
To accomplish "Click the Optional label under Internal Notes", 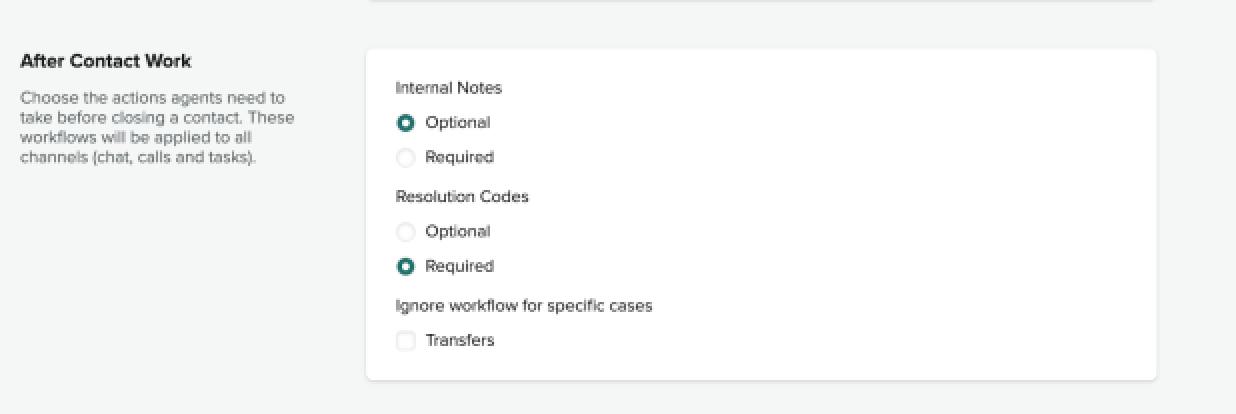I will coord(457,123).
